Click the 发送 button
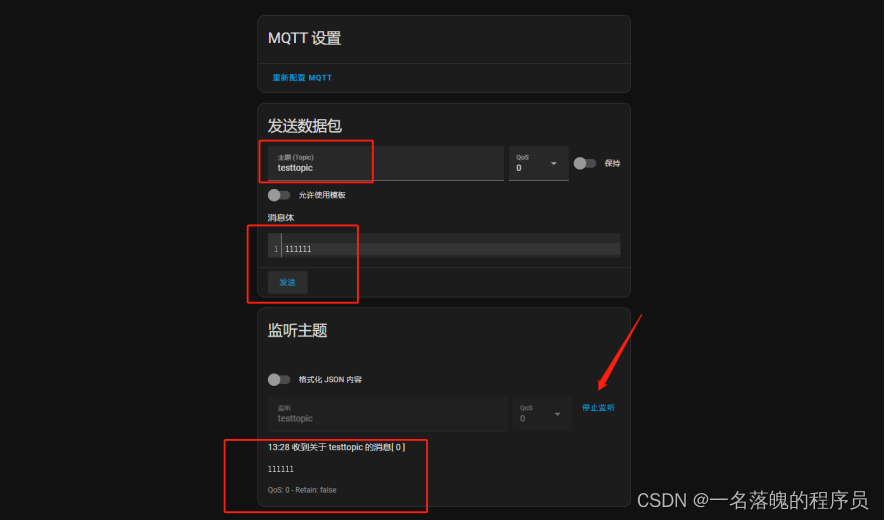The height and width of the screenshot is (520, 885). point(287,282)
